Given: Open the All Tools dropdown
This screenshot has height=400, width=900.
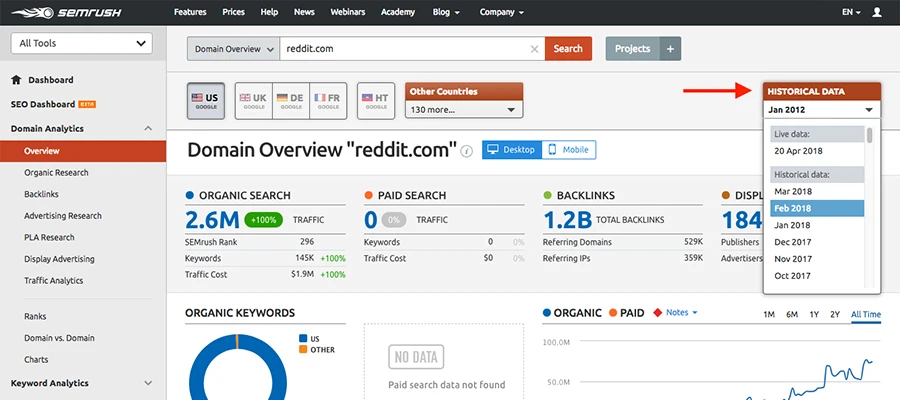Looking at the screenshot, I should click(x=81, y=43).
